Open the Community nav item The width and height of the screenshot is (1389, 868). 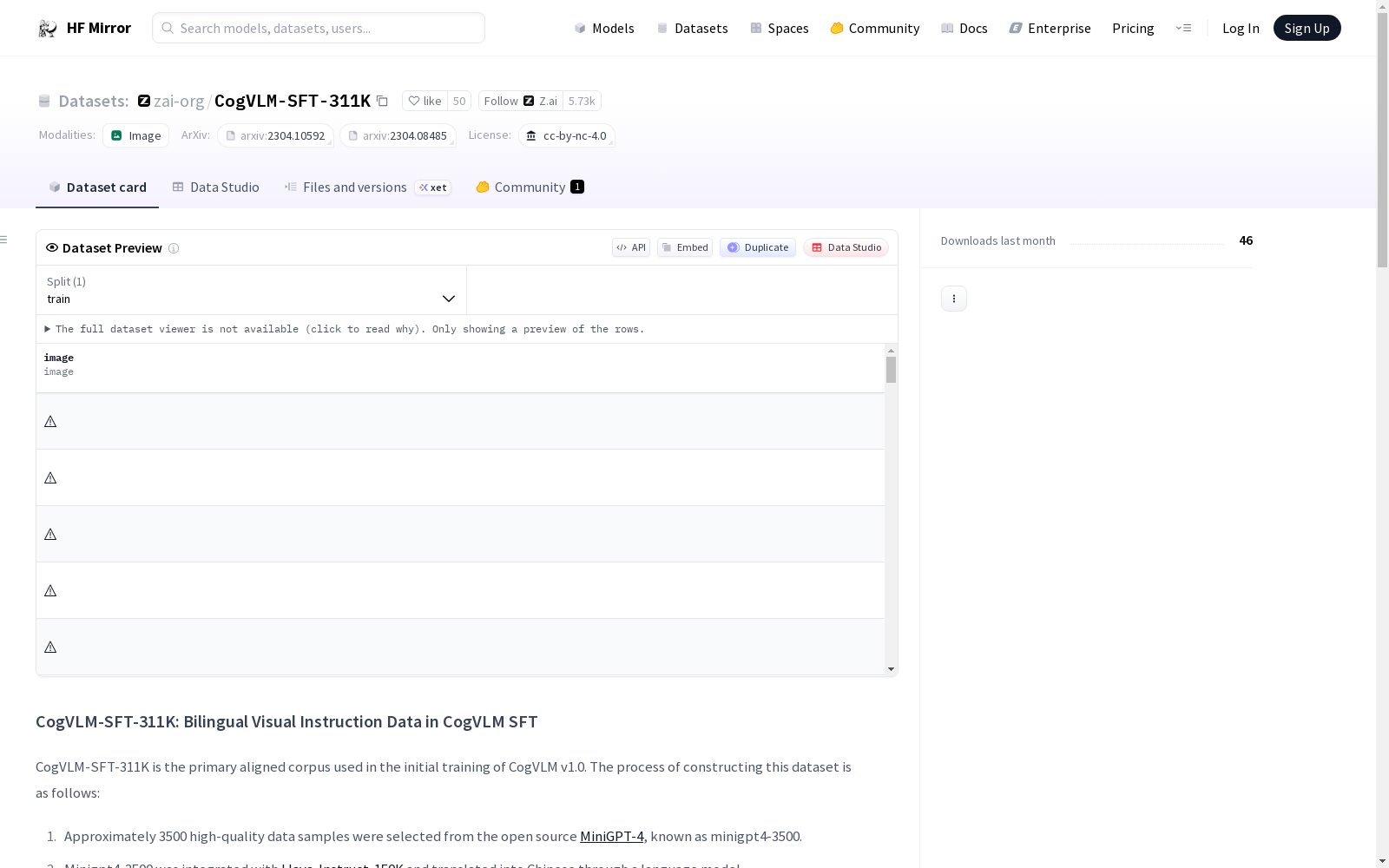874,28
